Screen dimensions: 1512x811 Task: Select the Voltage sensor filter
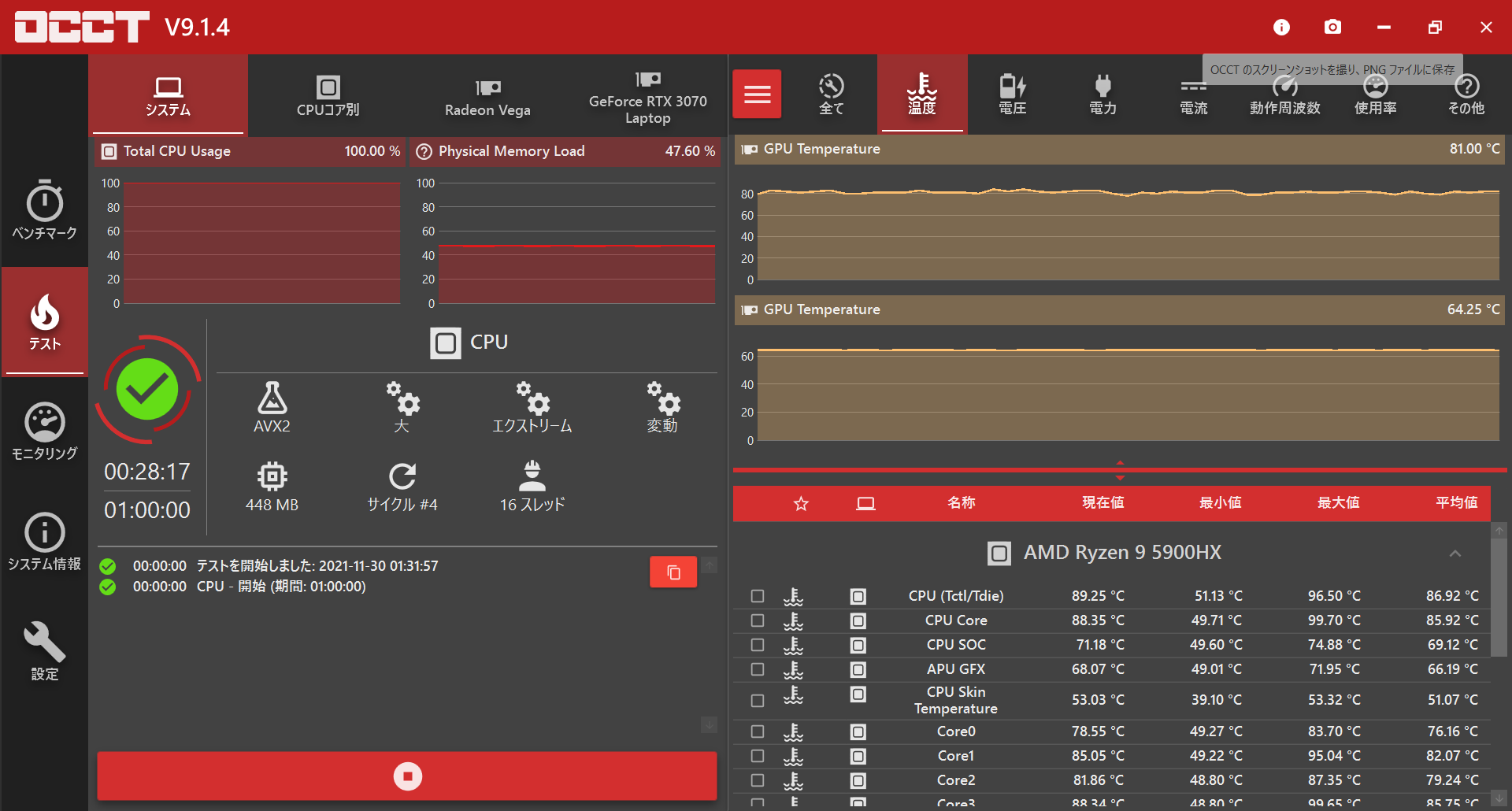click(1012, 94)
